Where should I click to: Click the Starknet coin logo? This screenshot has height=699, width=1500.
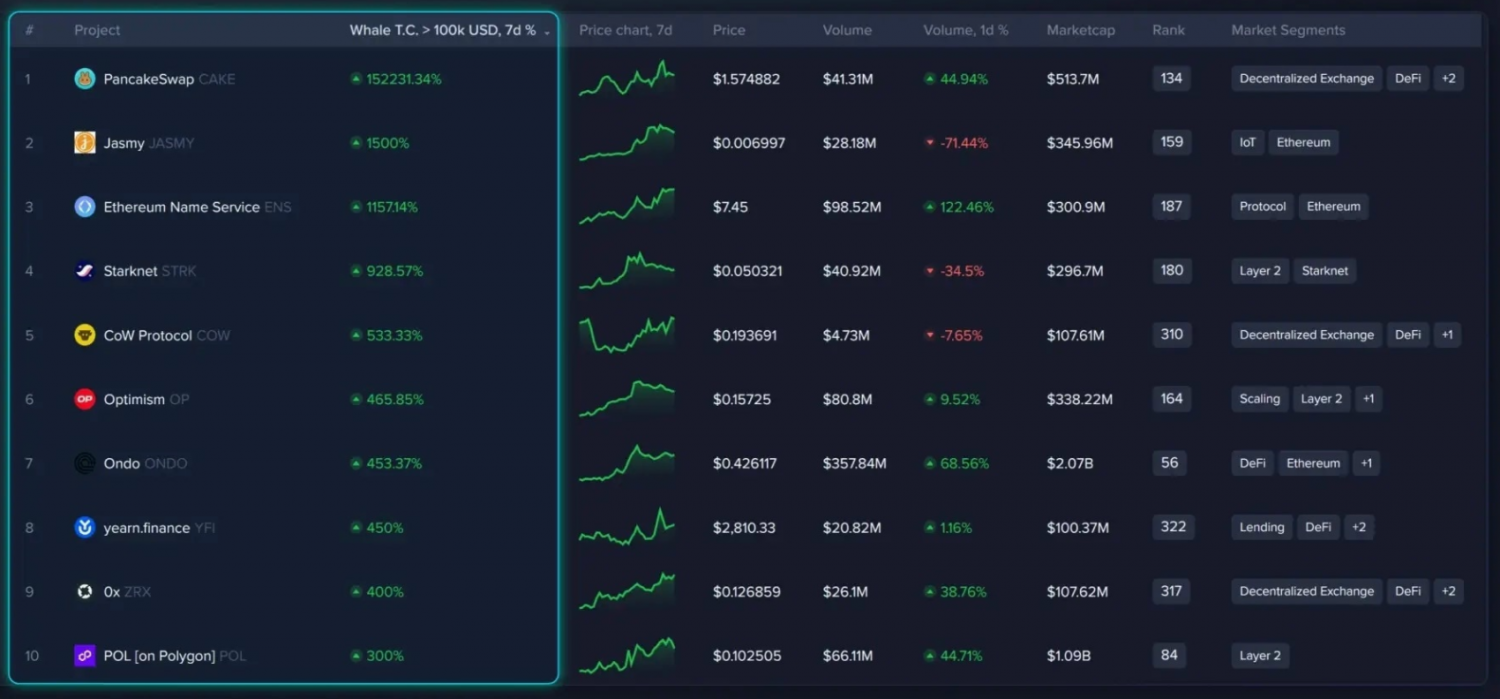click(85, 271)
